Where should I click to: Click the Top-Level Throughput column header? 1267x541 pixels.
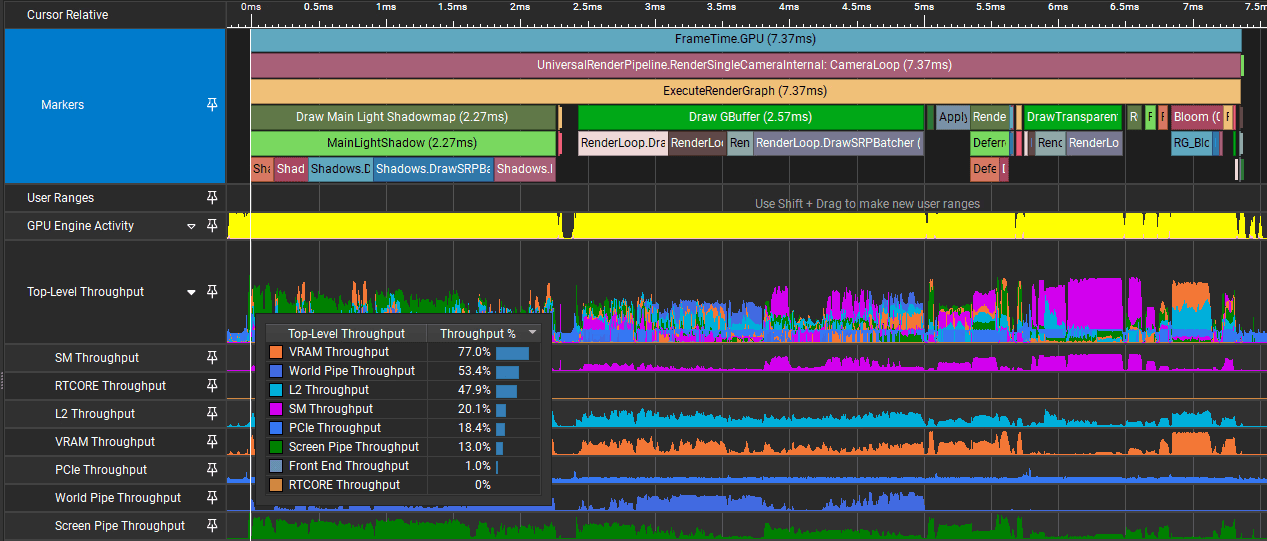346,333
